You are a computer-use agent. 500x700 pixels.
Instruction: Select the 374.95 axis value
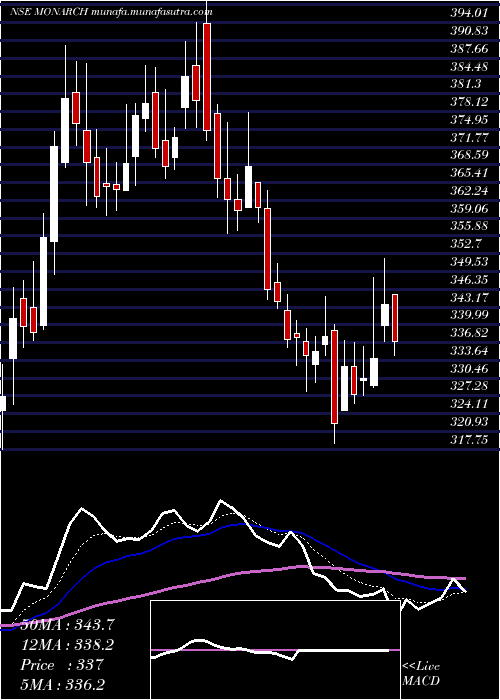point(468,120)
